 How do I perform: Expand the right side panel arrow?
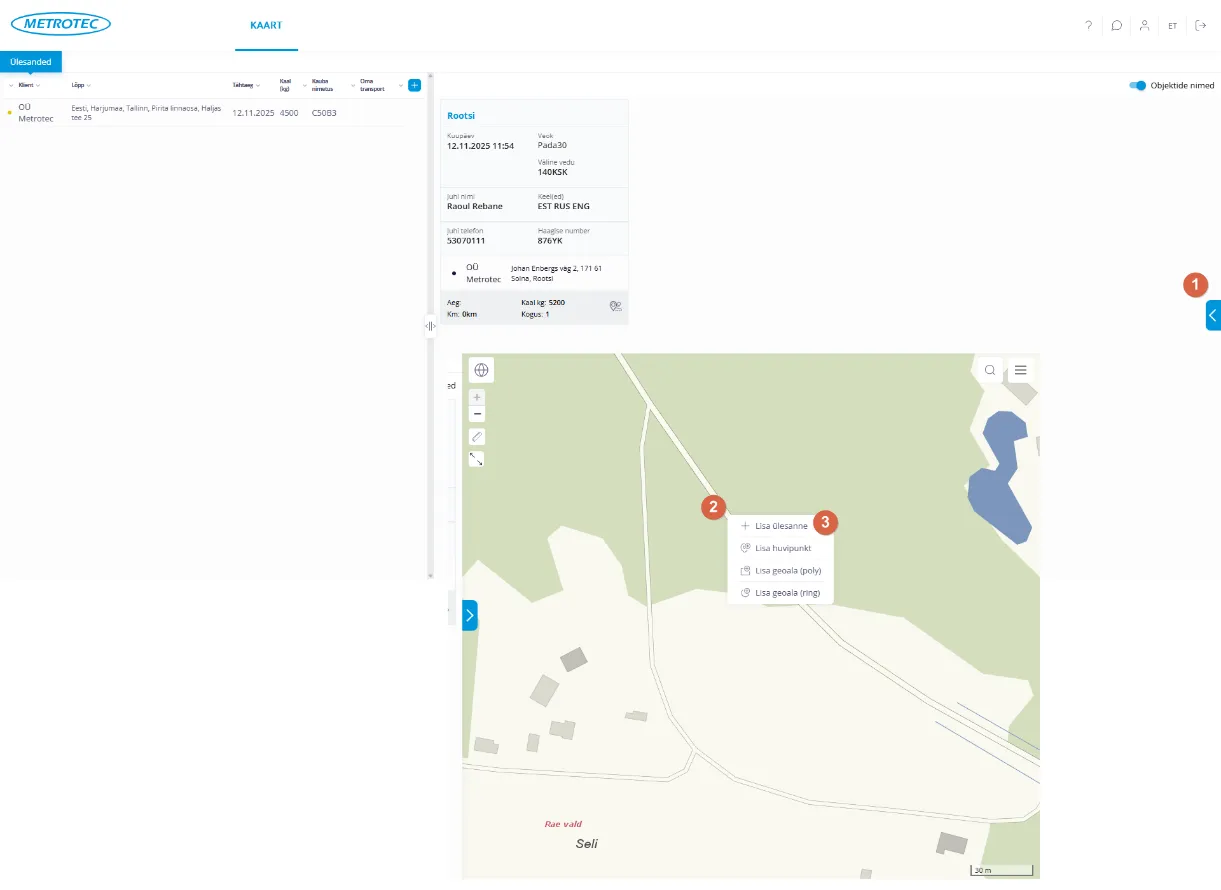click(x=1213, y=315)
